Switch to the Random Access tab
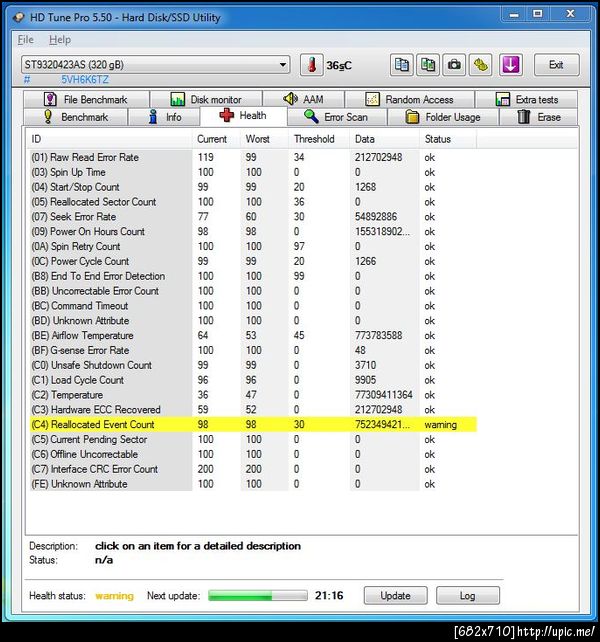This screenshot has width=600, height=642. (410, 99)
